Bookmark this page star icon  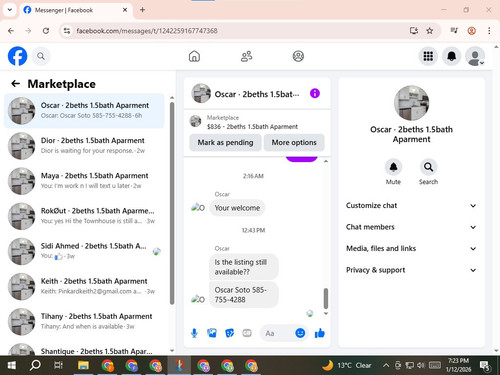[430, 31]
